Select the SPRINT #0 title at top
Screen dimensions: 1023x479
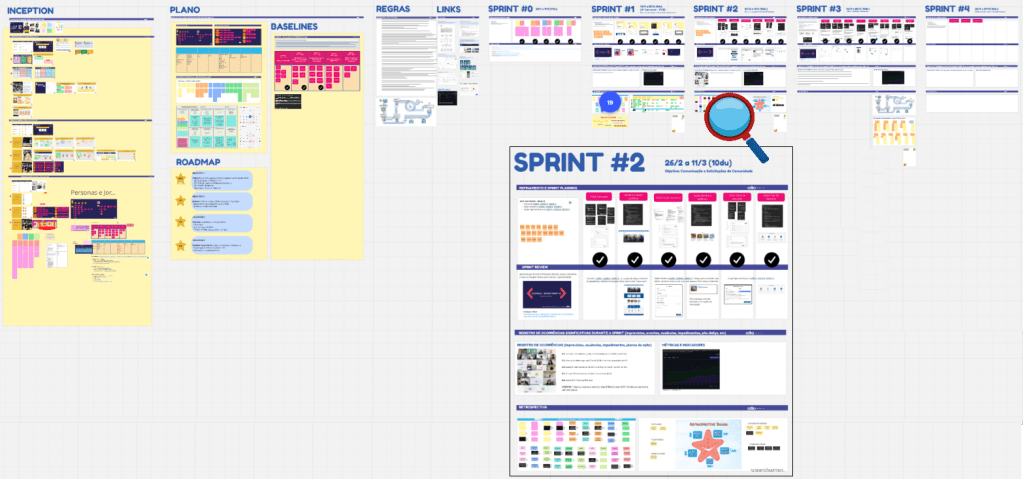pos(510,9)
